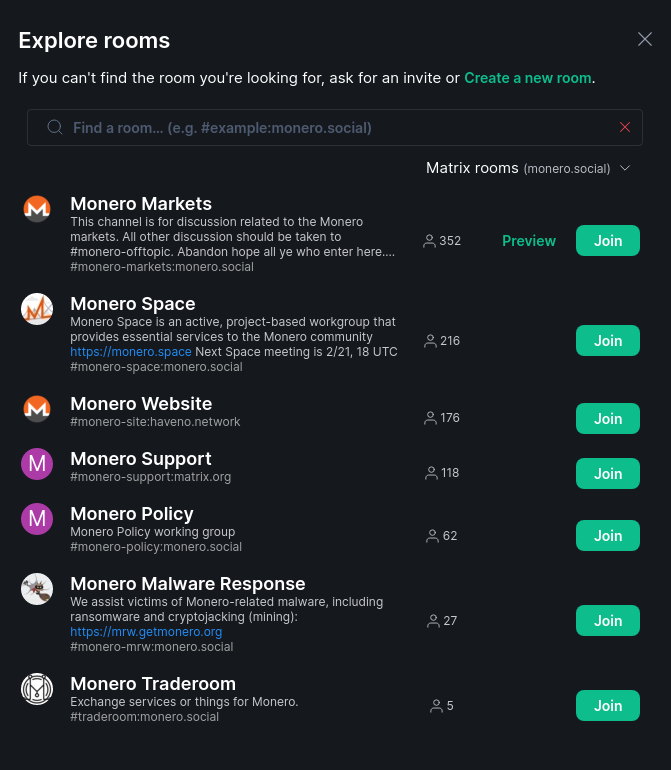Click the Monero Markets room avatar
Viewport: 671px width, 770px height.
[37, 209]
